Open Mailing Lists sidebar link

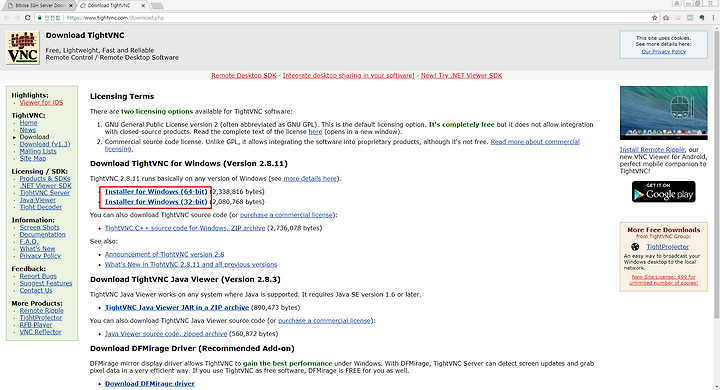pos(38,151)
